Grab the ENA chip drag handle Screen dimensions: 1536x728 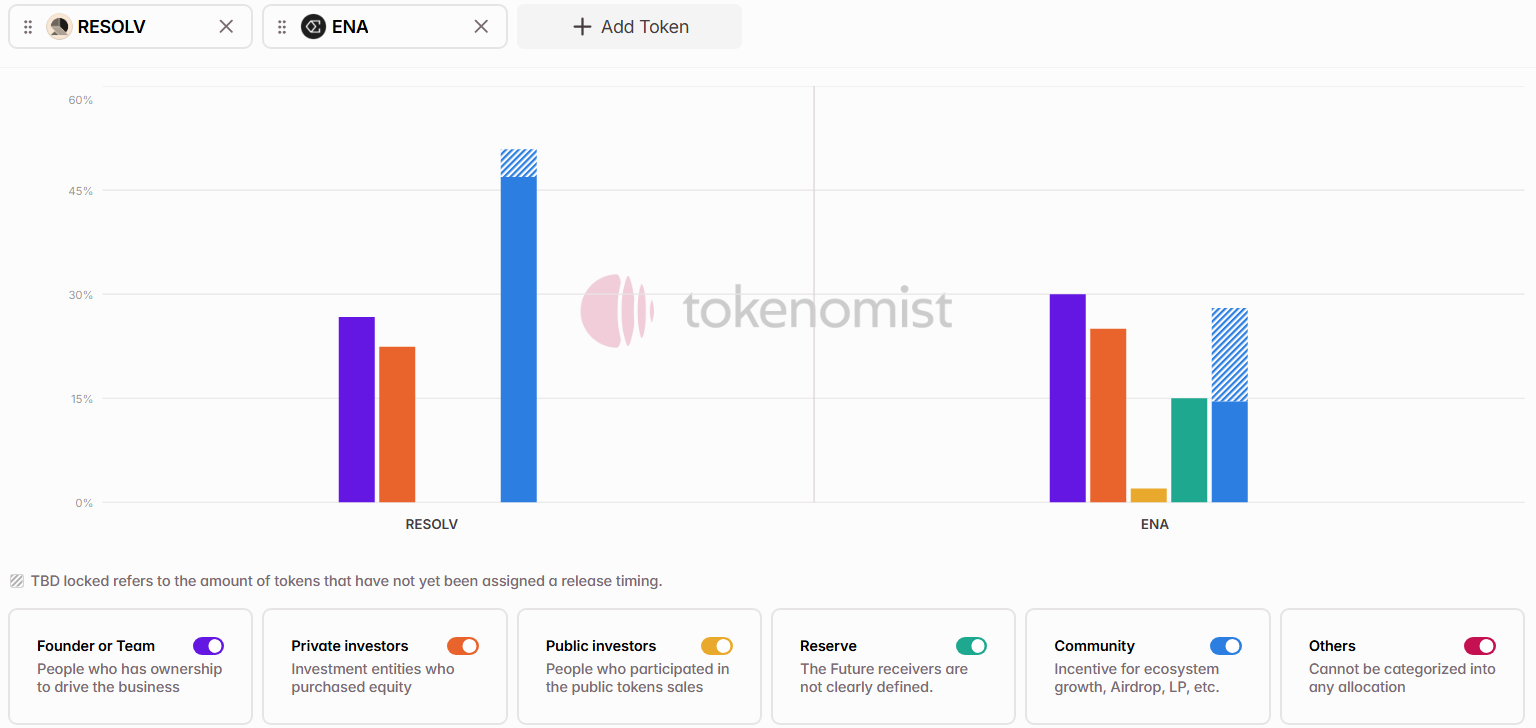click(282, 27)
